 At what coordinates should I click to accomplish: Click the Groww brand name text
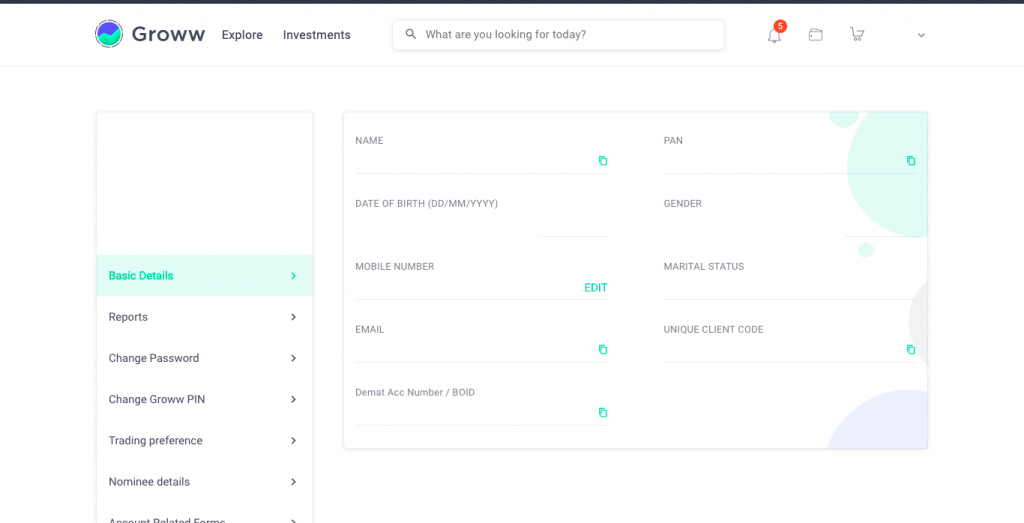coord(168,34)
